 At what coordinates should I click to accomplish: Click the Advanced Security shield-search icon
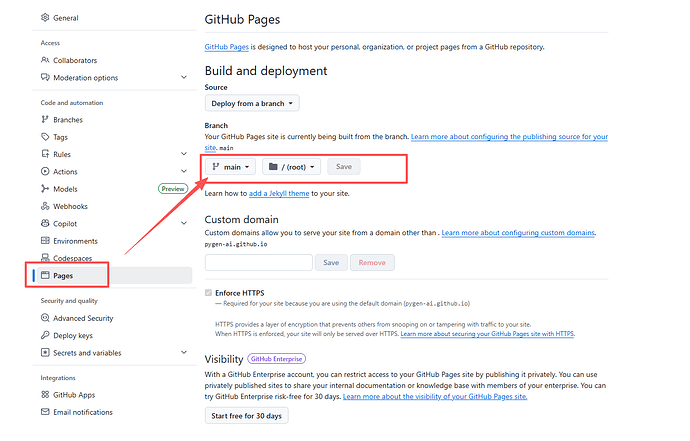[45, 318]
